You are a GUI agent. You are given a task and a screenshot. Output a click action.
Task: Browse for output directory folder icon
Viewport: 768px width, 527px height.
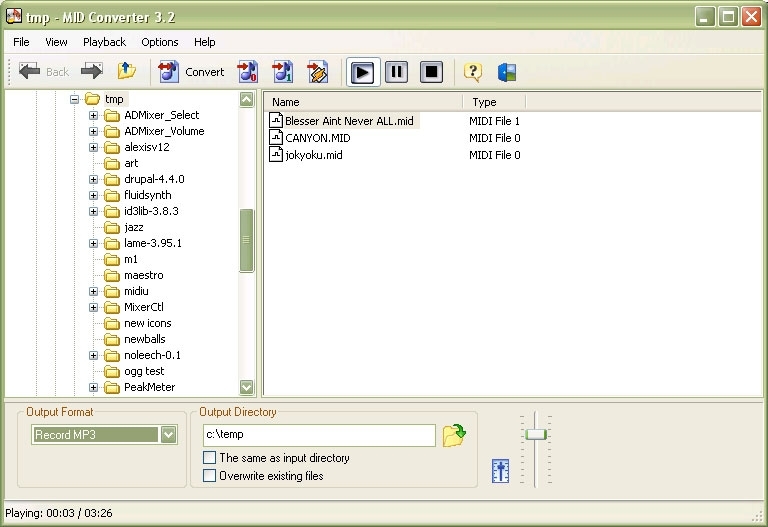(x=454, y=435)
